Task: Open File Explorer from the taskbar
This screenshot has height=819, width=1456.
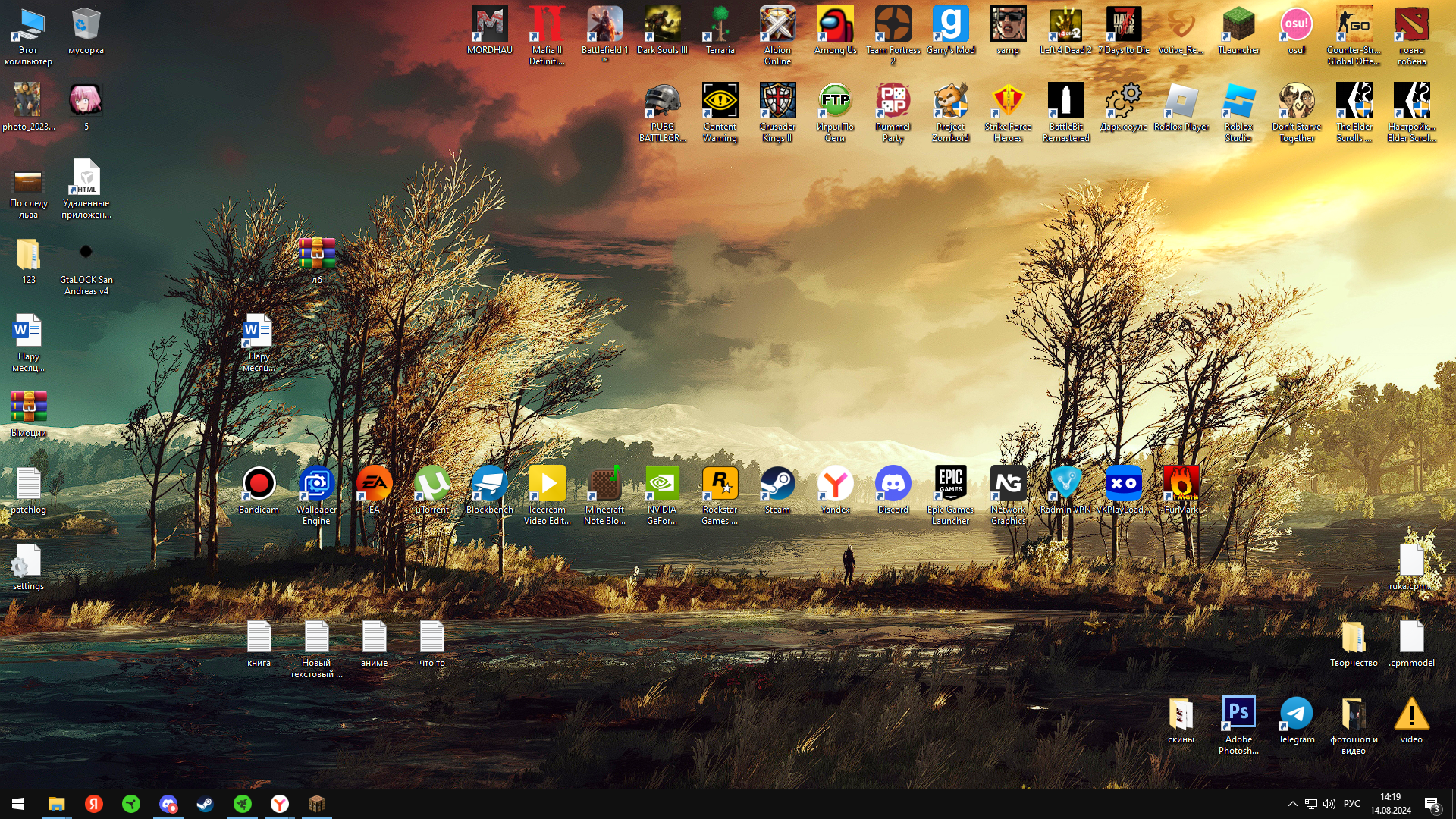Action: (x=56, y=804)
